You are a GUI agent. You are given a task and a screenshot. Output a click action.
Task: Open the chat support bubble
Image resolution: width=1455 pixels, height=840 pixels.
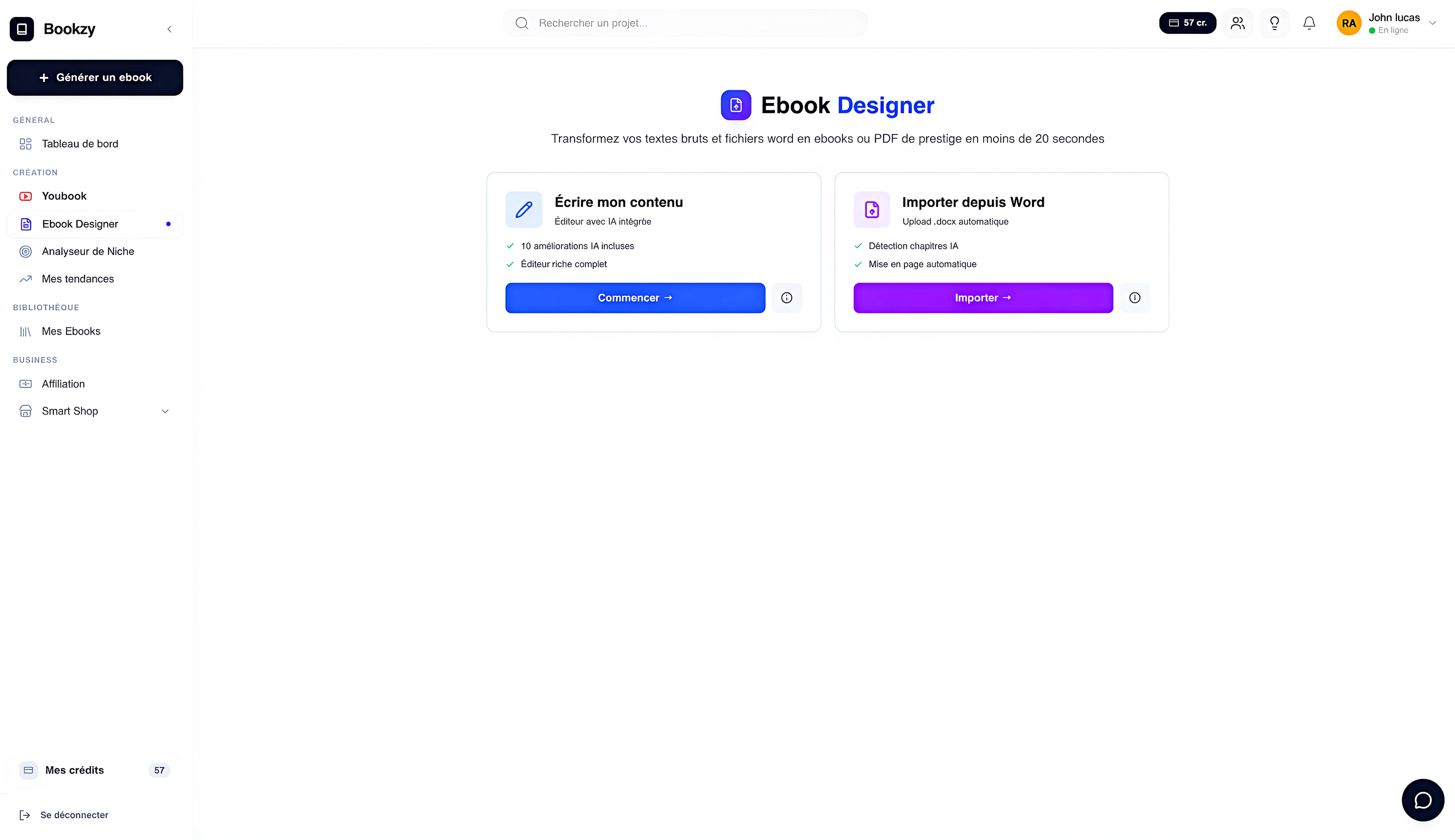pos(1423,800)
